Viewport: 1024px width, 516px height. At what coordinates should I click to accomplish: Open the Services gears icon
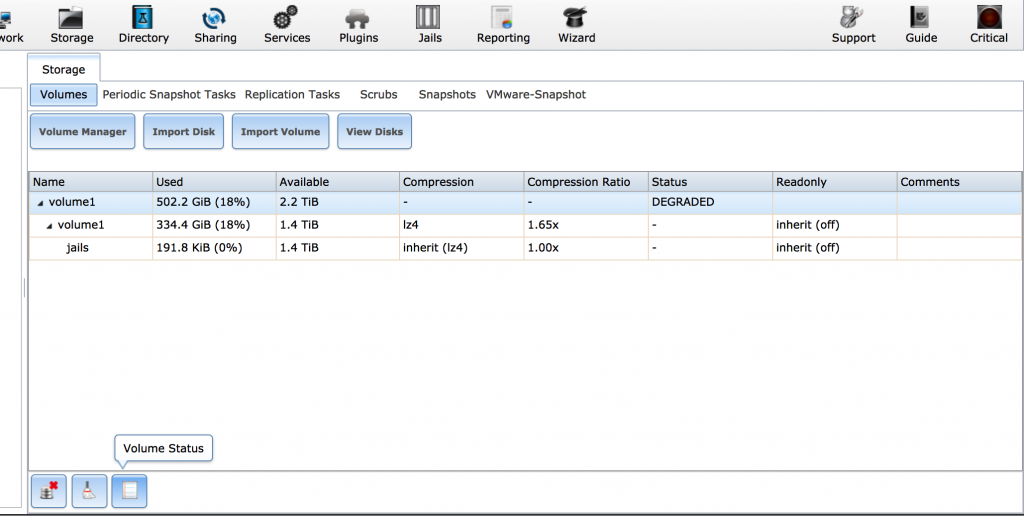[287, 24]
